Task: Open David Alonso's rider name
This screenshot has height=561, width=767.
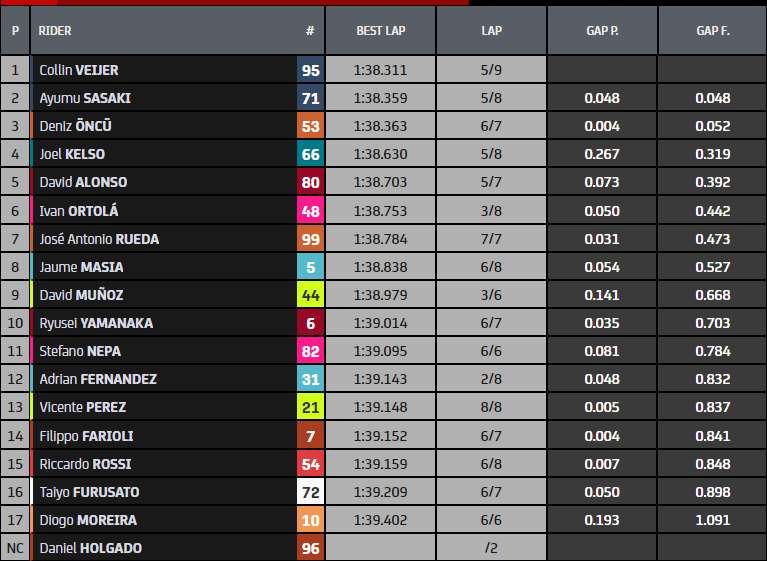Action: click(x=83, y=183)
